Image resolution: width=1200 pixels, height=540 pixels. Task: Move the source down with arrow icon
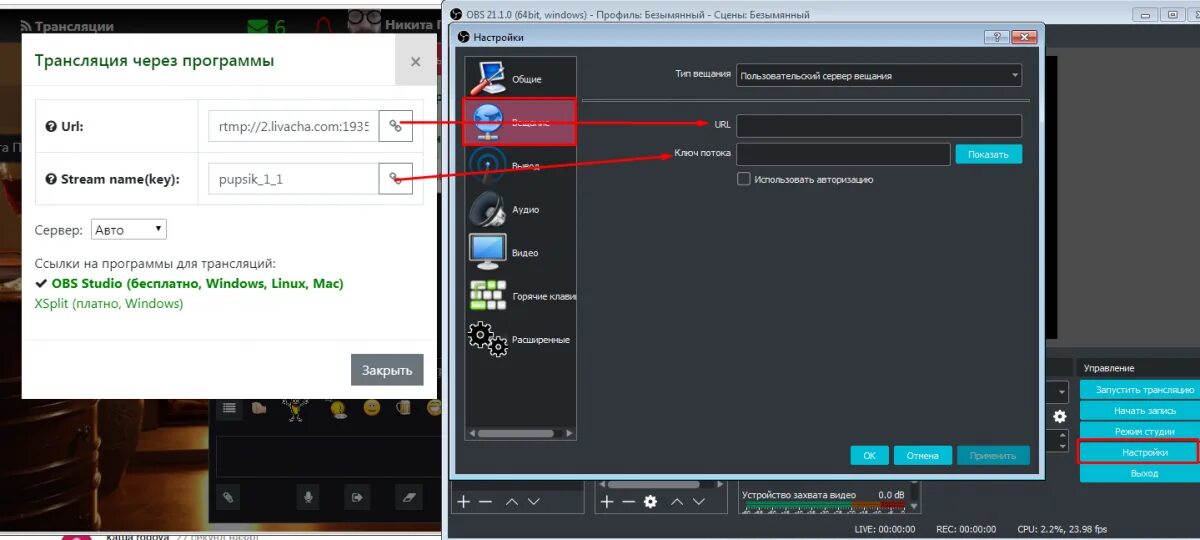699,501
